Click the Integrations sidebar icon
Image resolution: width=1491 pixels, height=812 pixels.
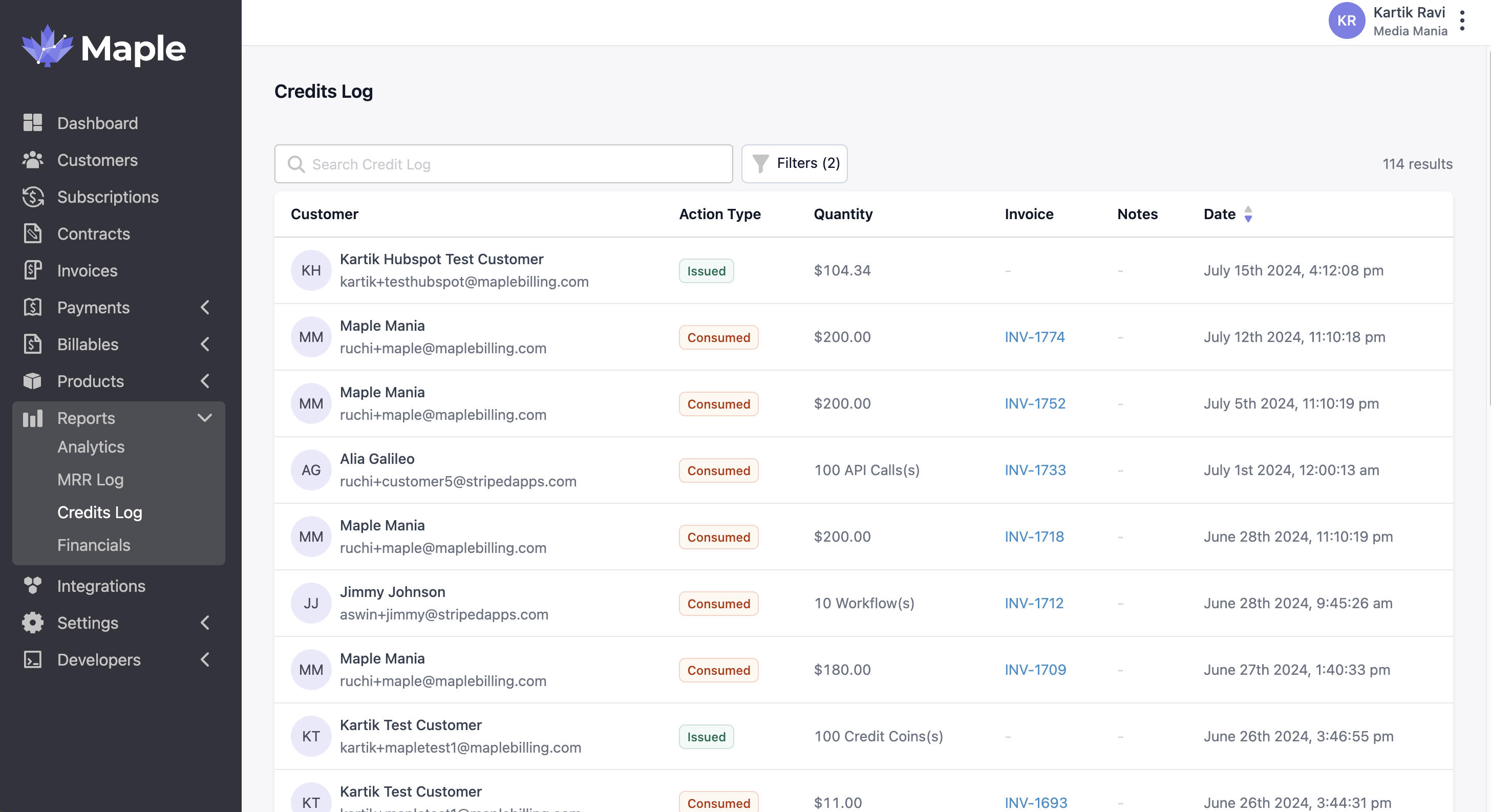32,586
